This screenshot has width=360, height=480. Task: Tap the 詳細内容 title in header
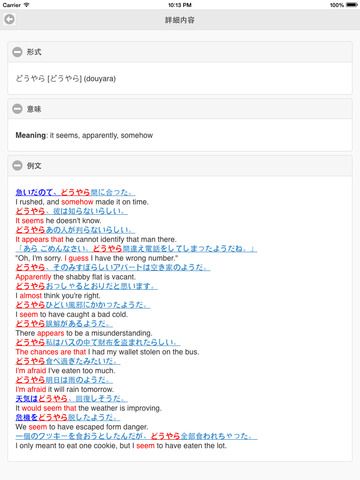pyautogui.click(x=180, y=20)
